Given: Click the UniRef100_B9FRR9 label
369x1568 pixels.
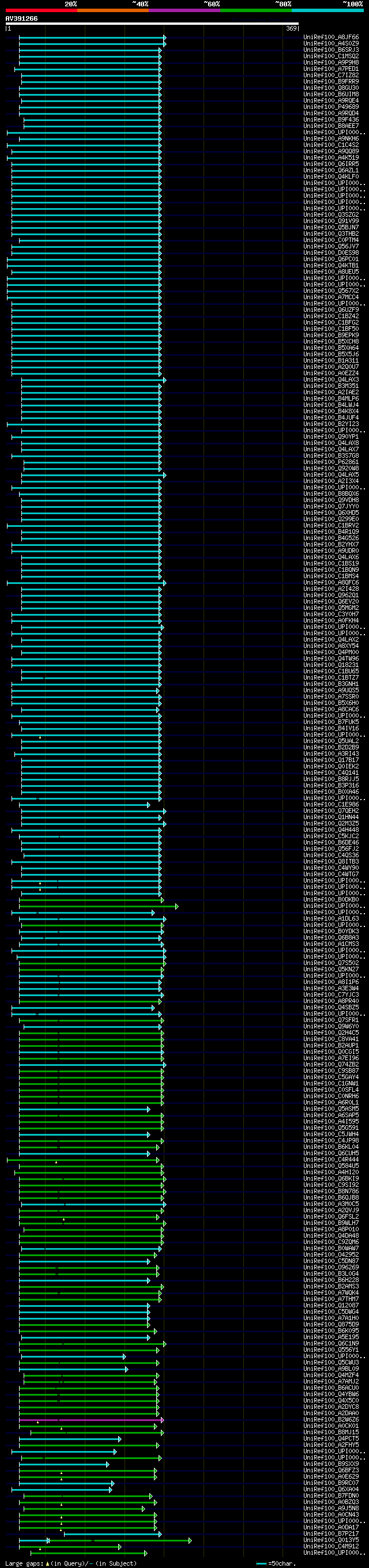Looking at the screenshot, I should [332, 81].
